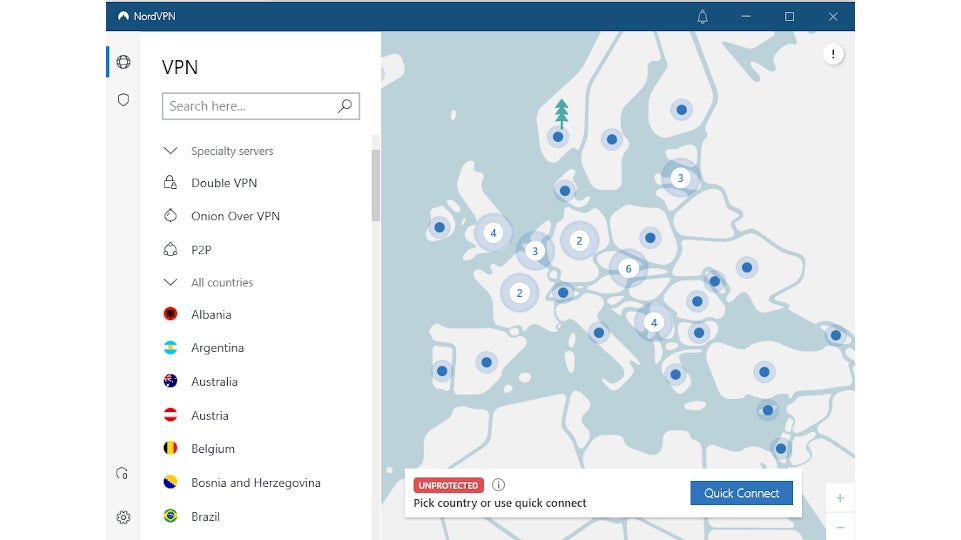Click the UK map cluster showing 4
The image size is (961, 540).
point(493,233)
